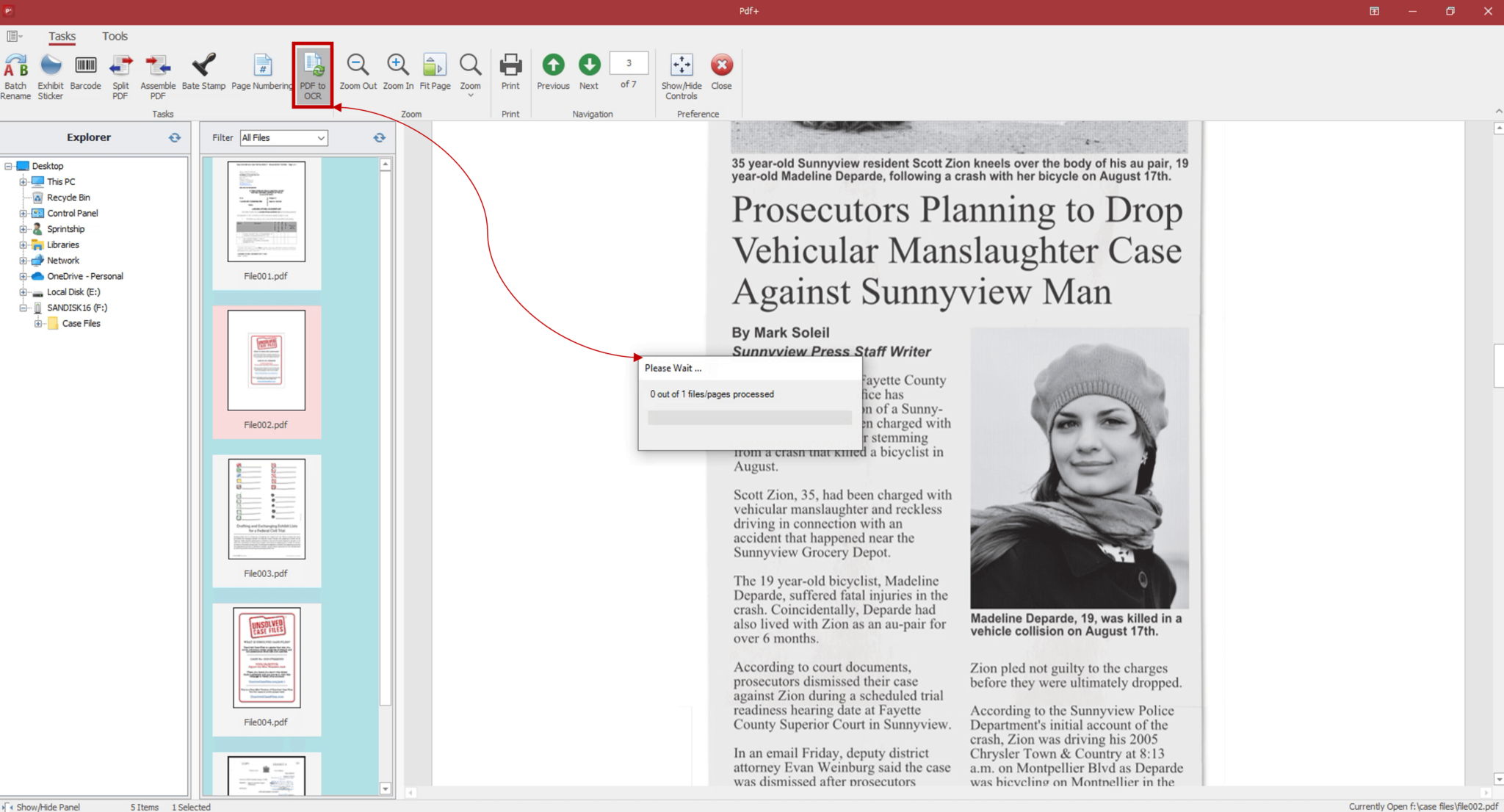Select the File001.pdf thumbnail
Image resolution: width=1504 pixels, height=812 pixels.
coord(267,222)
